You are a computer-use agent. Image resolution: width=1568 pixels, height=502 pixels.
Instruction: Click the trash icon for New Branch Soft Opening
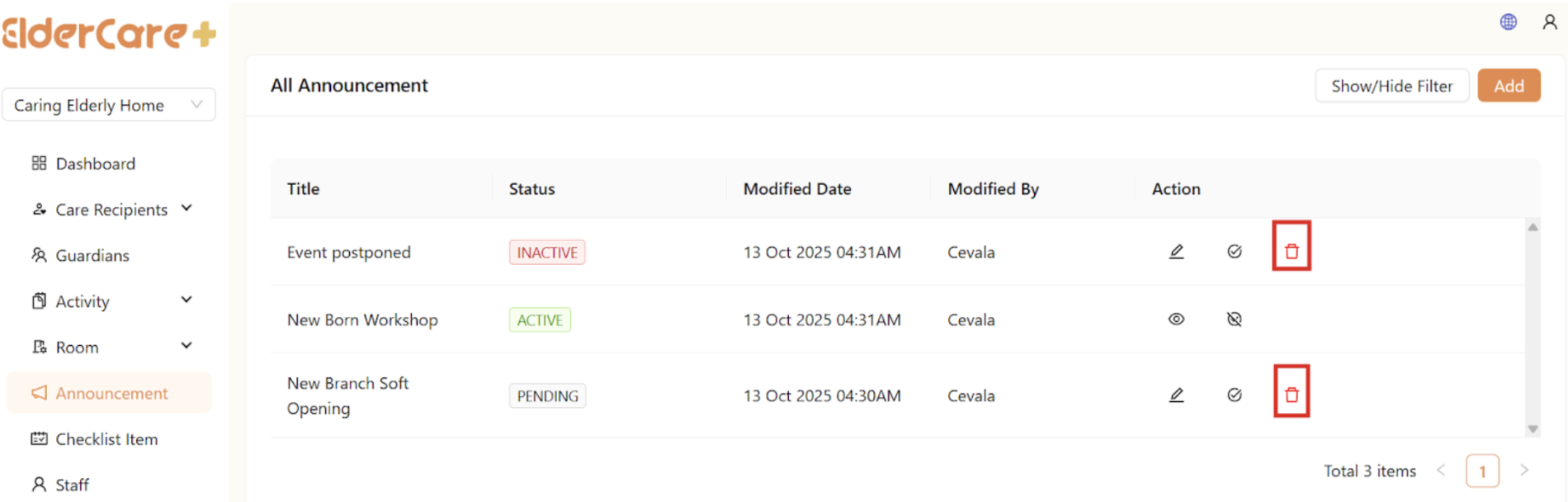pyautogui.click(x=1292, y=395)
